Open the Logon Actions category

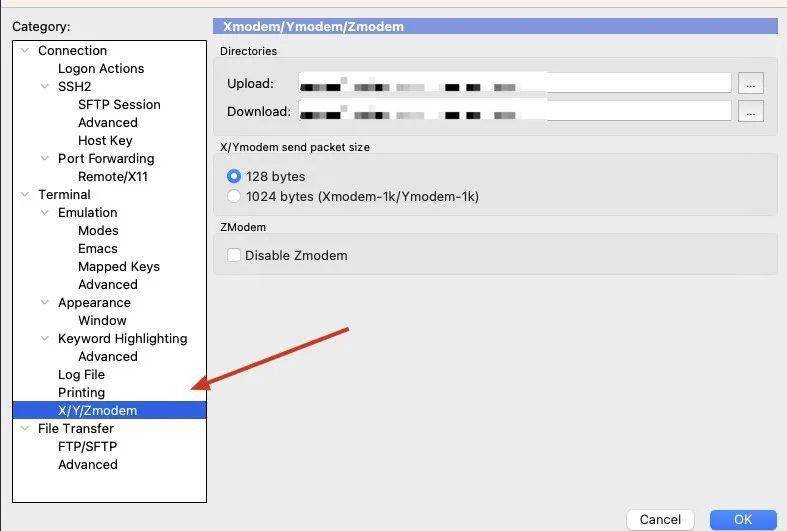tap(101, 69)
